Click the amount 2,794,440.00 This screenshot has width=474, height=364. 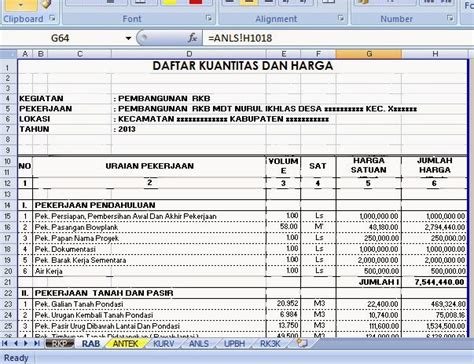[x=445, y=227]
